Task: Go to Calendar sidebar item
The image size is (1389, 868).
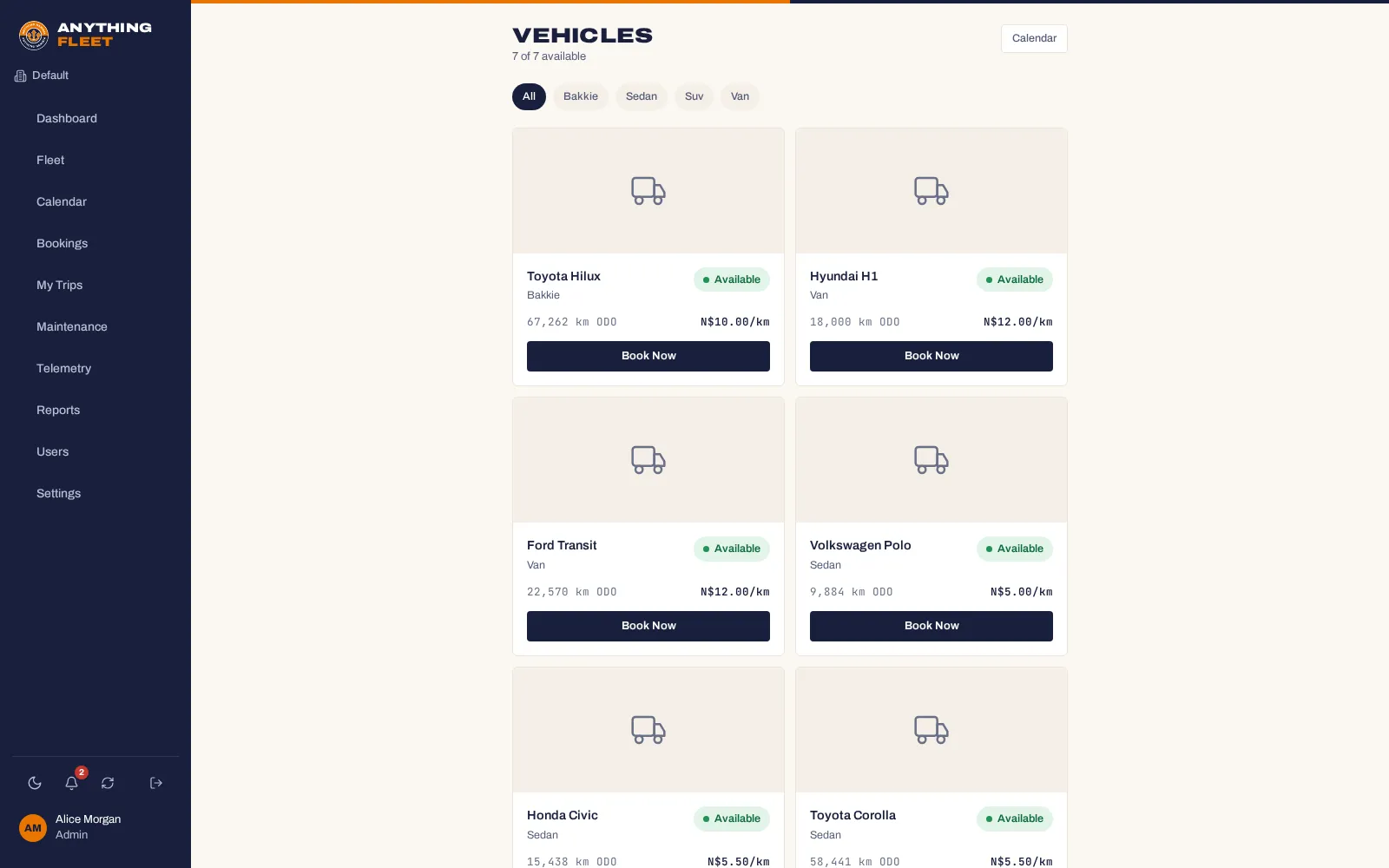Action: click(x=95, y=201)
